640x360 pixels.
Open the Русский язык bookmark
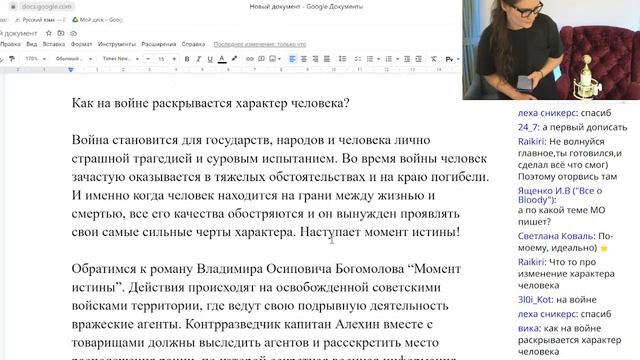(40, 20)
